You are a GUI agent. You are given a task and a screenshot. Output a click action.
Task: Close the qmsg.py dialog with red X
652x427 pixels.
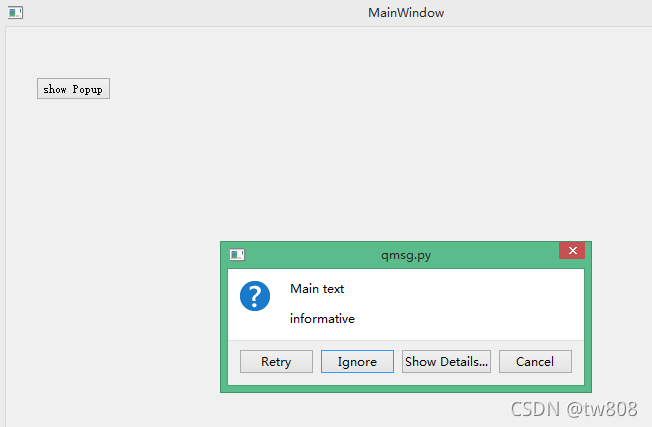click(572, 250)
